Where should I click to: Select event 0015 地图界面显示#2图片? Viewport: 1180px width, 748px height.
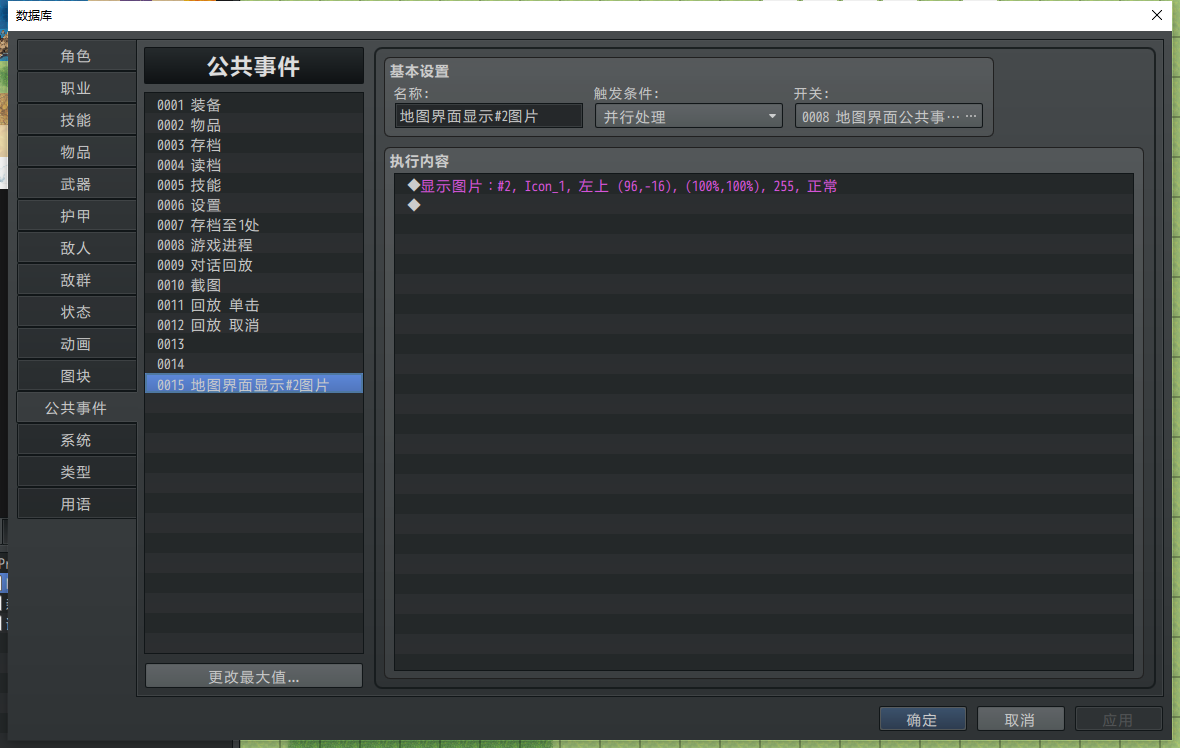254,385
